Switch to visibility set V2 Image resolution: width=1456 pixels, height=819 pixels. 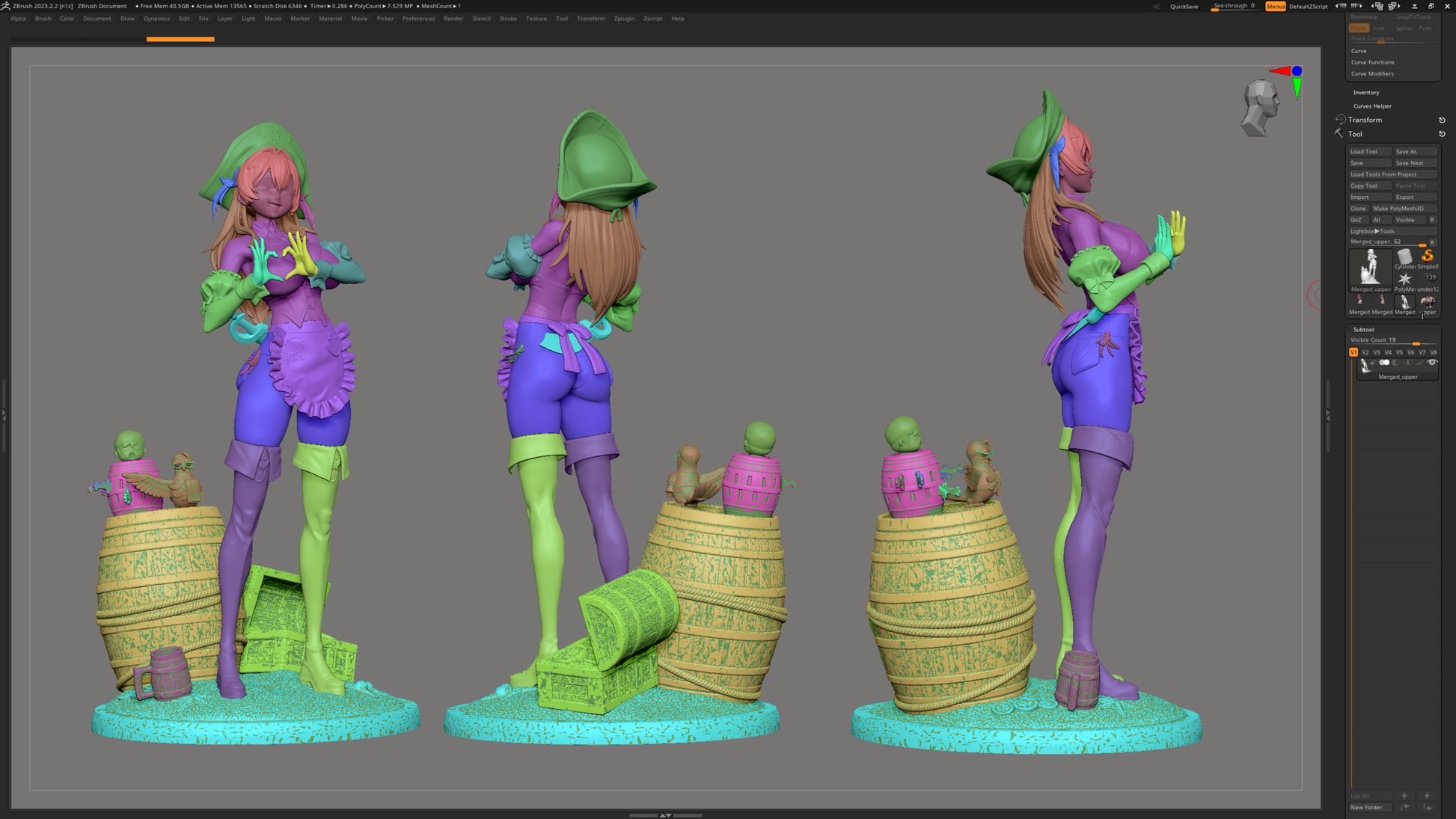[1365, 352]
